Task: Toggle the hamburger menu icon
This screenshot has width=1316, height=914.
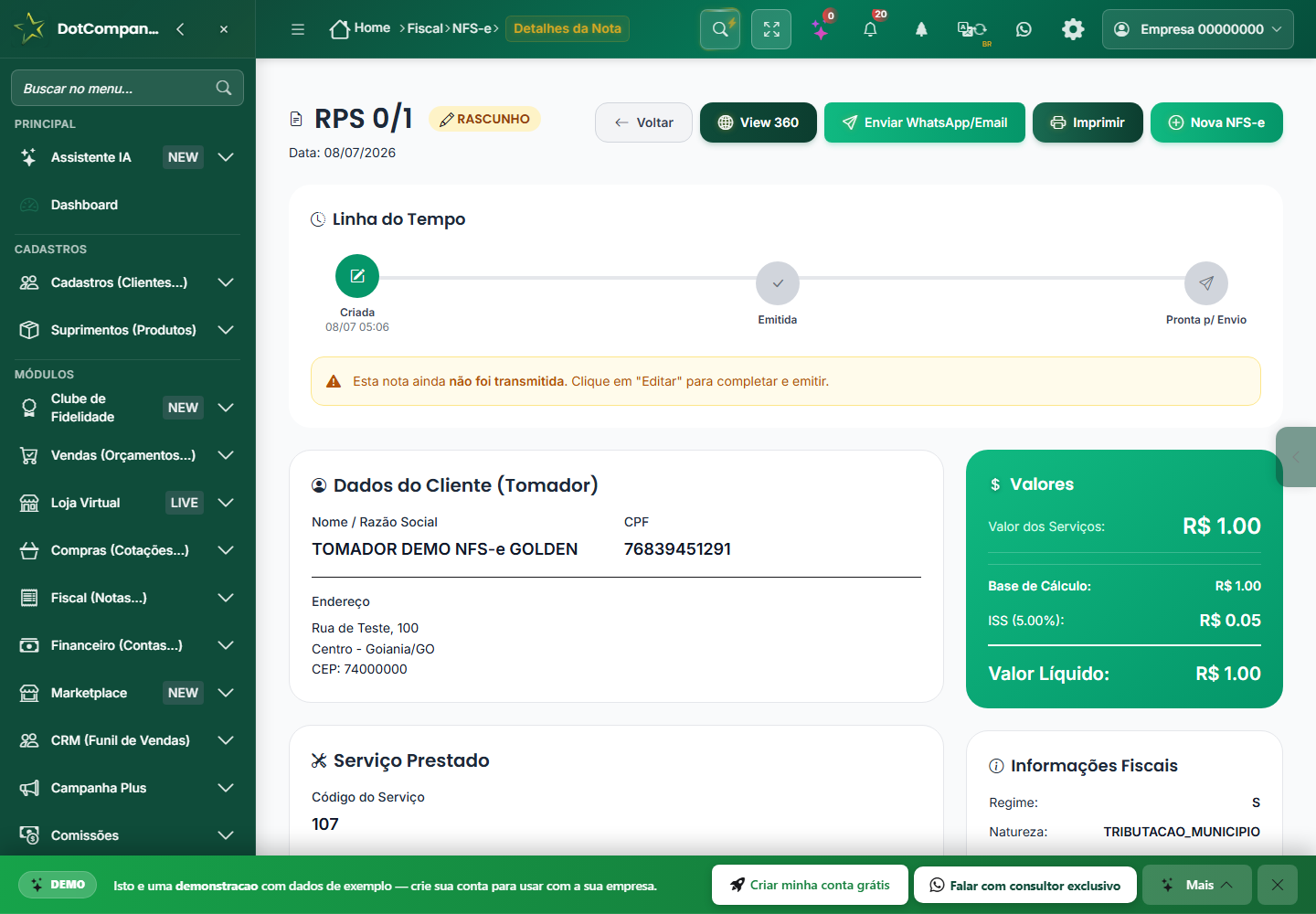Action: [298, 29]
